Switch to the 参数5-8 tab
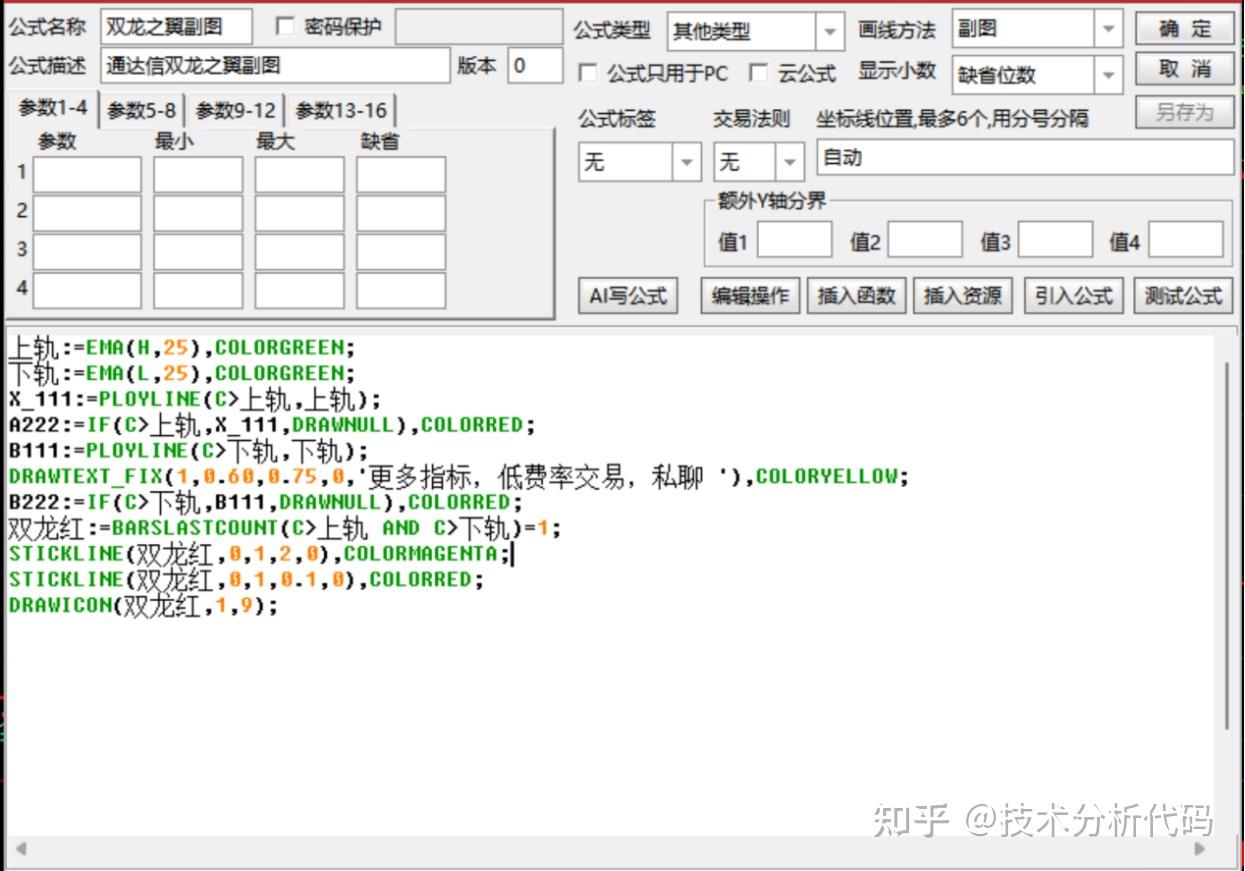The image size is (1245, 871). pos(141,111)
